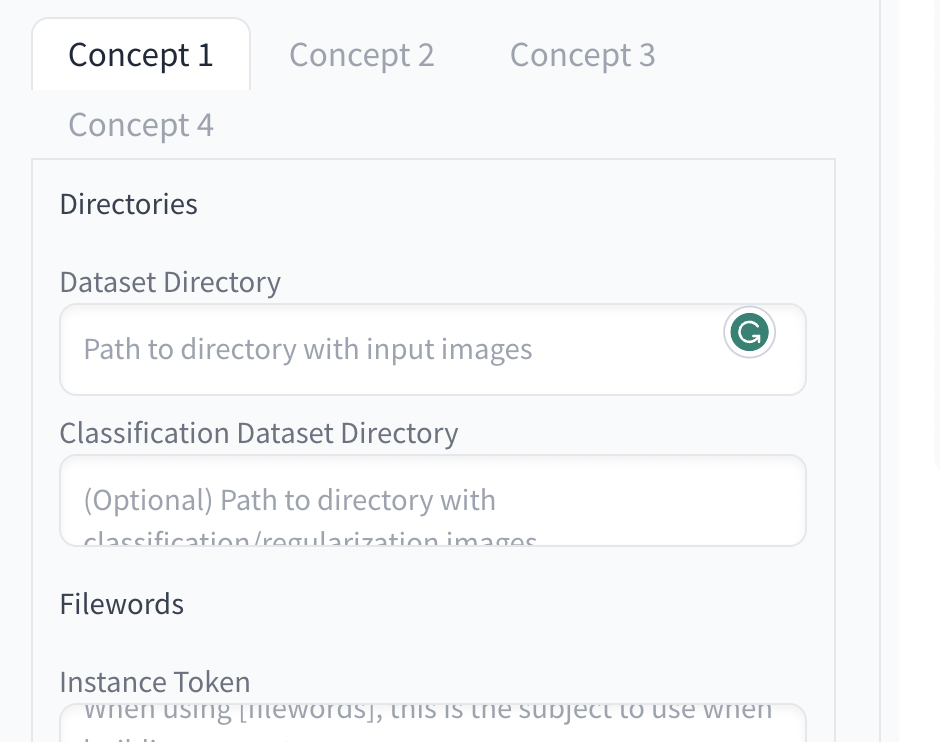This screenshot has height=742, width=940.
Task: Click empty tab-bar space right of Concept 4
Action: [x=520, y=125]
